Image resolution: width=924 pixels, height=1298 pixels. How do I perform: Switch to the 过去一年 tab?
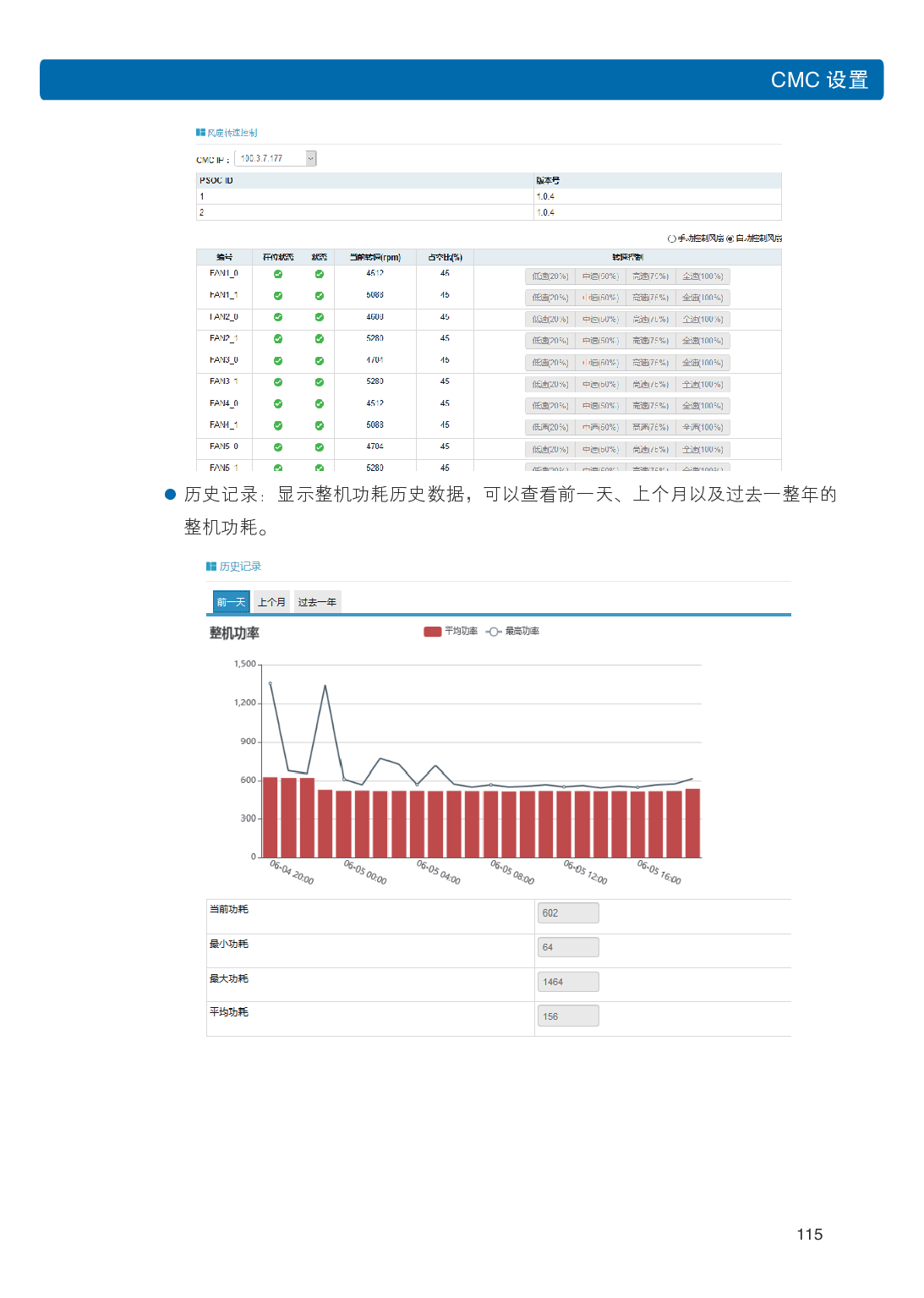[x=317, y=602]
